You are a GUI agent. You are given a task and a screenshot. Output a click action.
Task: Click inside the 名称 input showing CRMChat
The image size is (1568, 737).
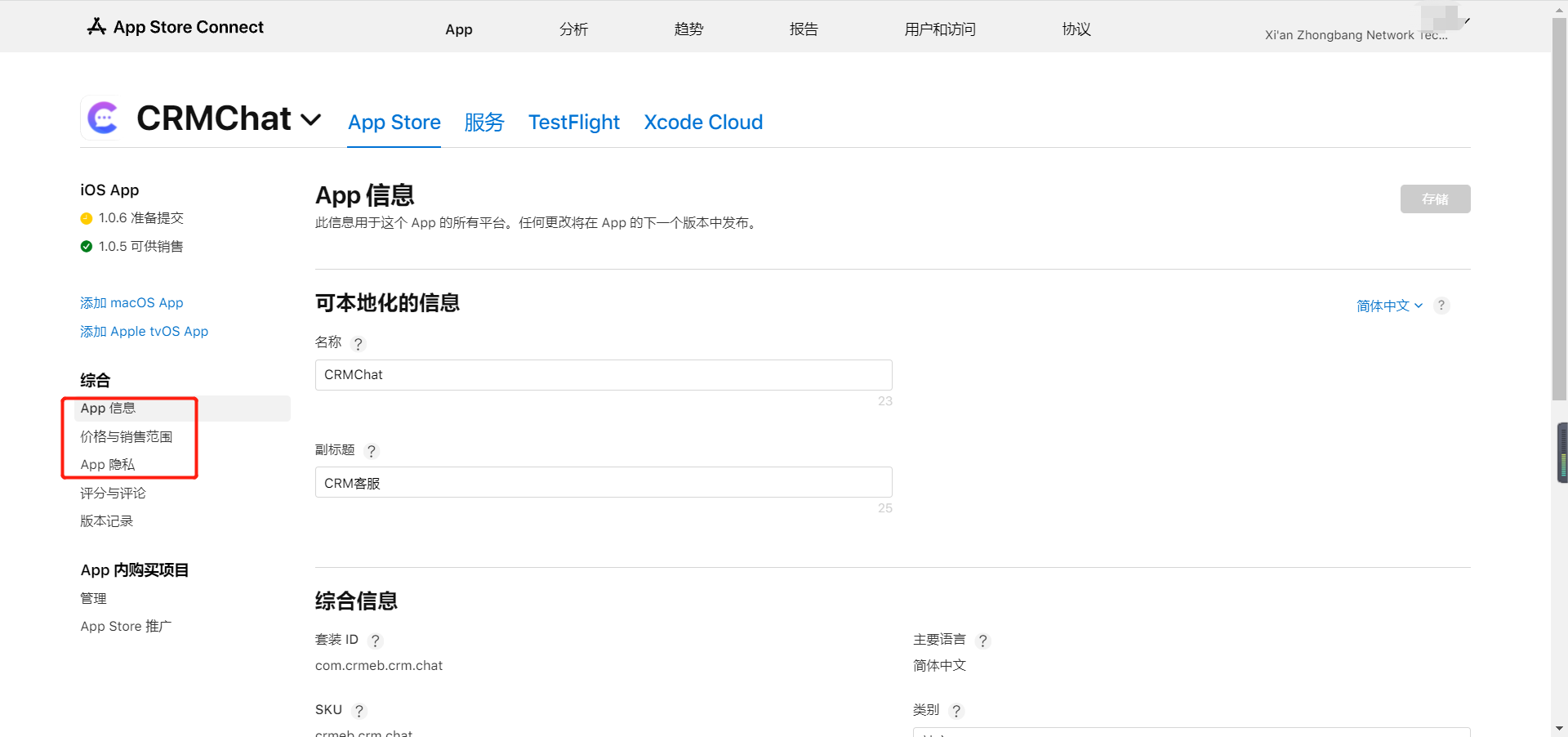point(603,375)
